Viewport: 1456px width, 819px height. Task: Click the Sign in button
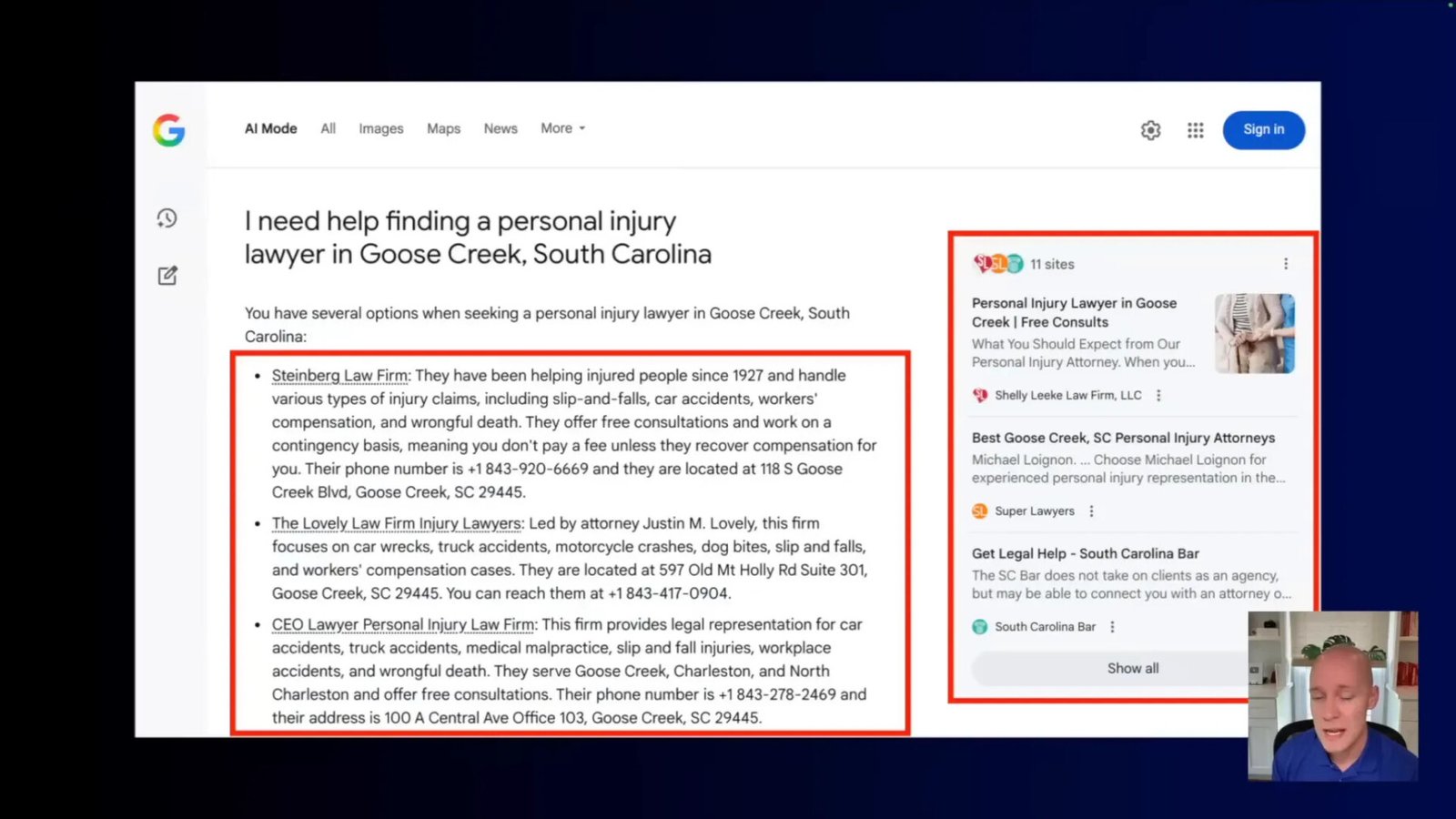pyautogui.click(x=1264, y=129)
